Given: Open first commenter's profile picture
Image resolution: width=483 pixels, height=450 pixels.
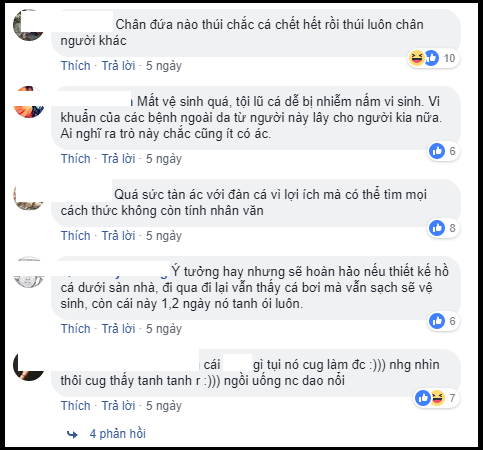Looking at the screenshot, I should (28, 25).
